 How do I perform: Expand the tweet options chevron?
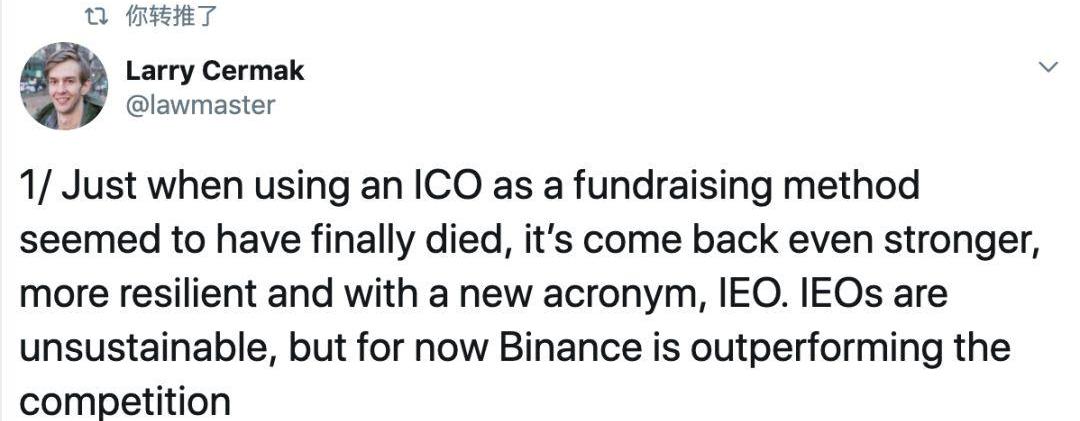pos(1048,67)
